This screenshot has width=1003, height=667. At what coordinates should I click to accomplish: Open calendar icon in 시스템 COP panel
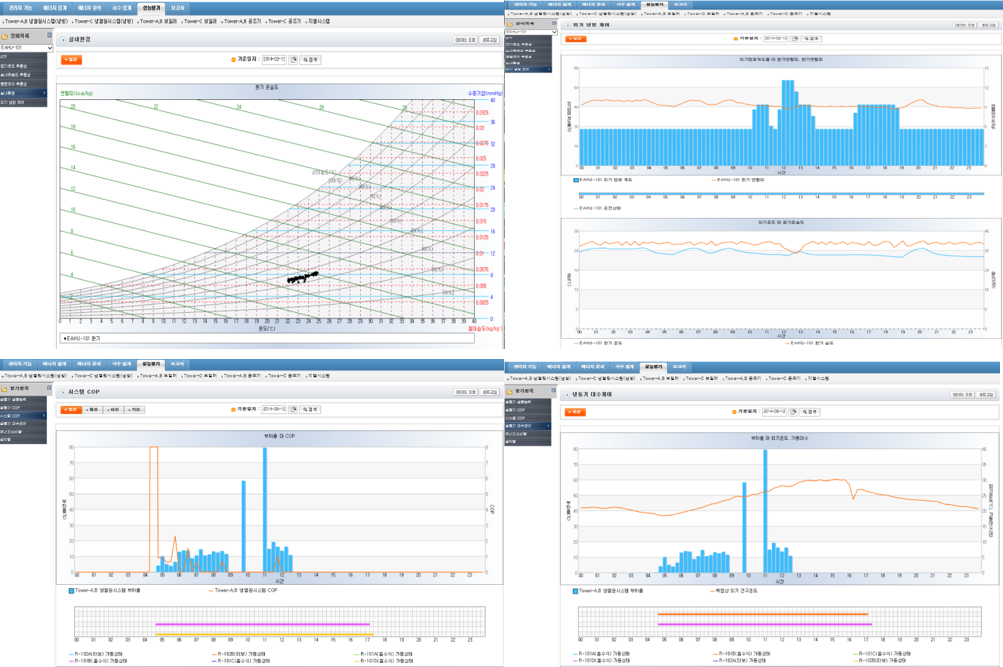point(294,409)
